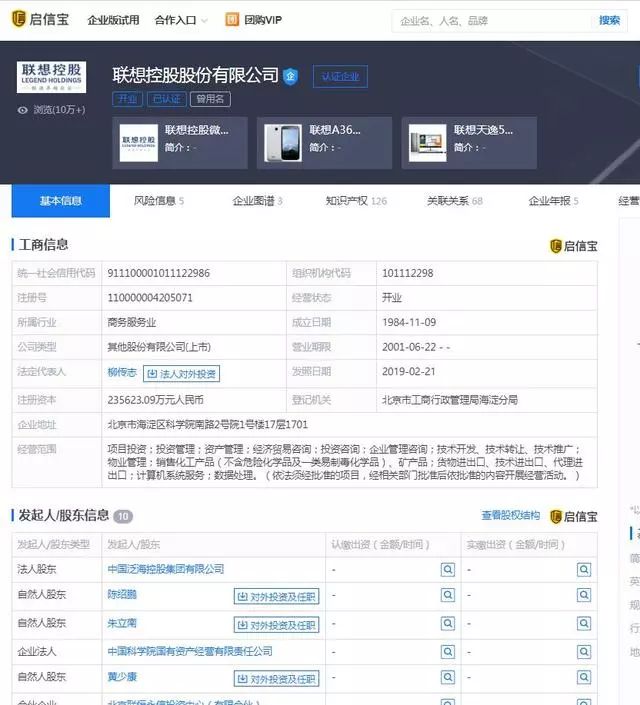Screen dimensions: 640x705
Task: Click 认缴出资 magnifier icon for 中国泛海控股集团有限公司
Action: 448,570
